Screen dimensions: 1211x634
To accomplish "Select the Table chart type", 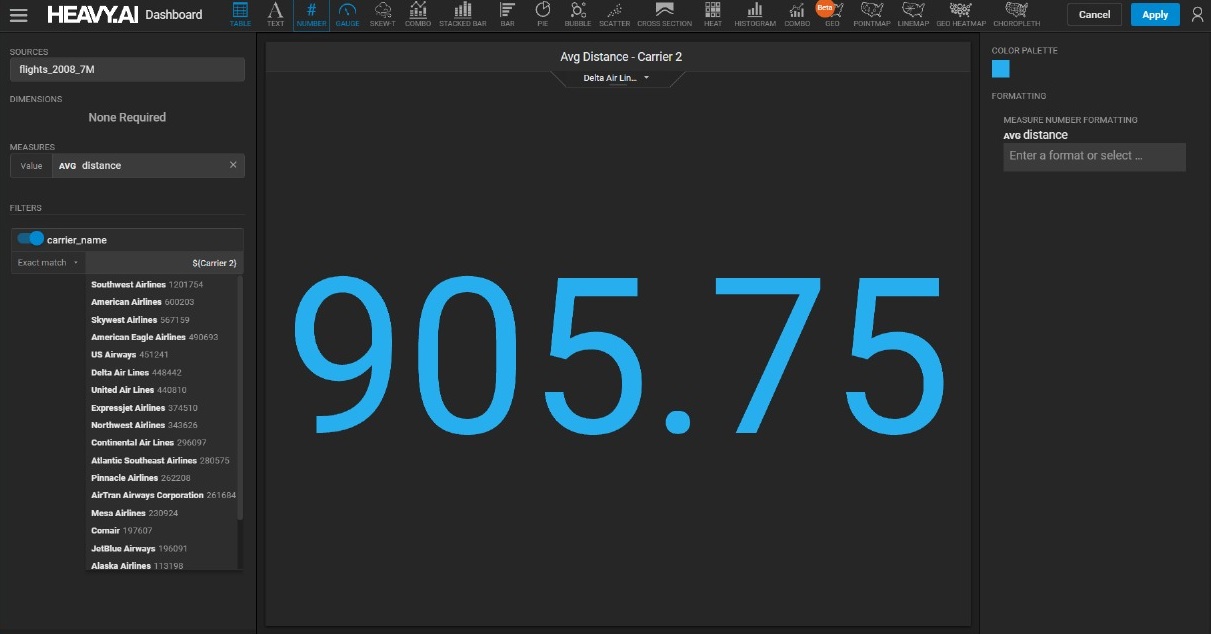I will click(x=240, y=14).
